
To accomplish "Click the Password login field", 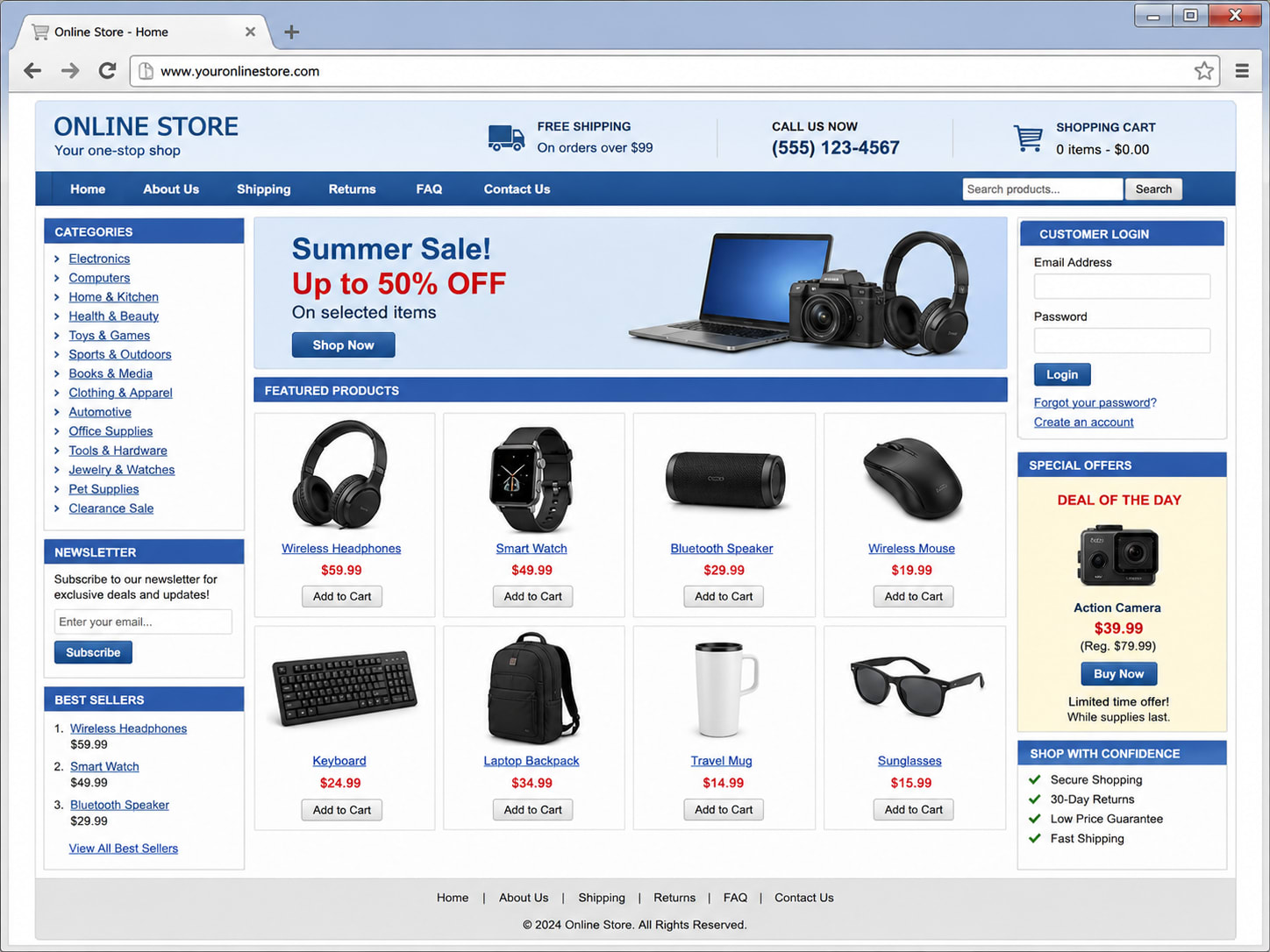I will click(1122, 340).
